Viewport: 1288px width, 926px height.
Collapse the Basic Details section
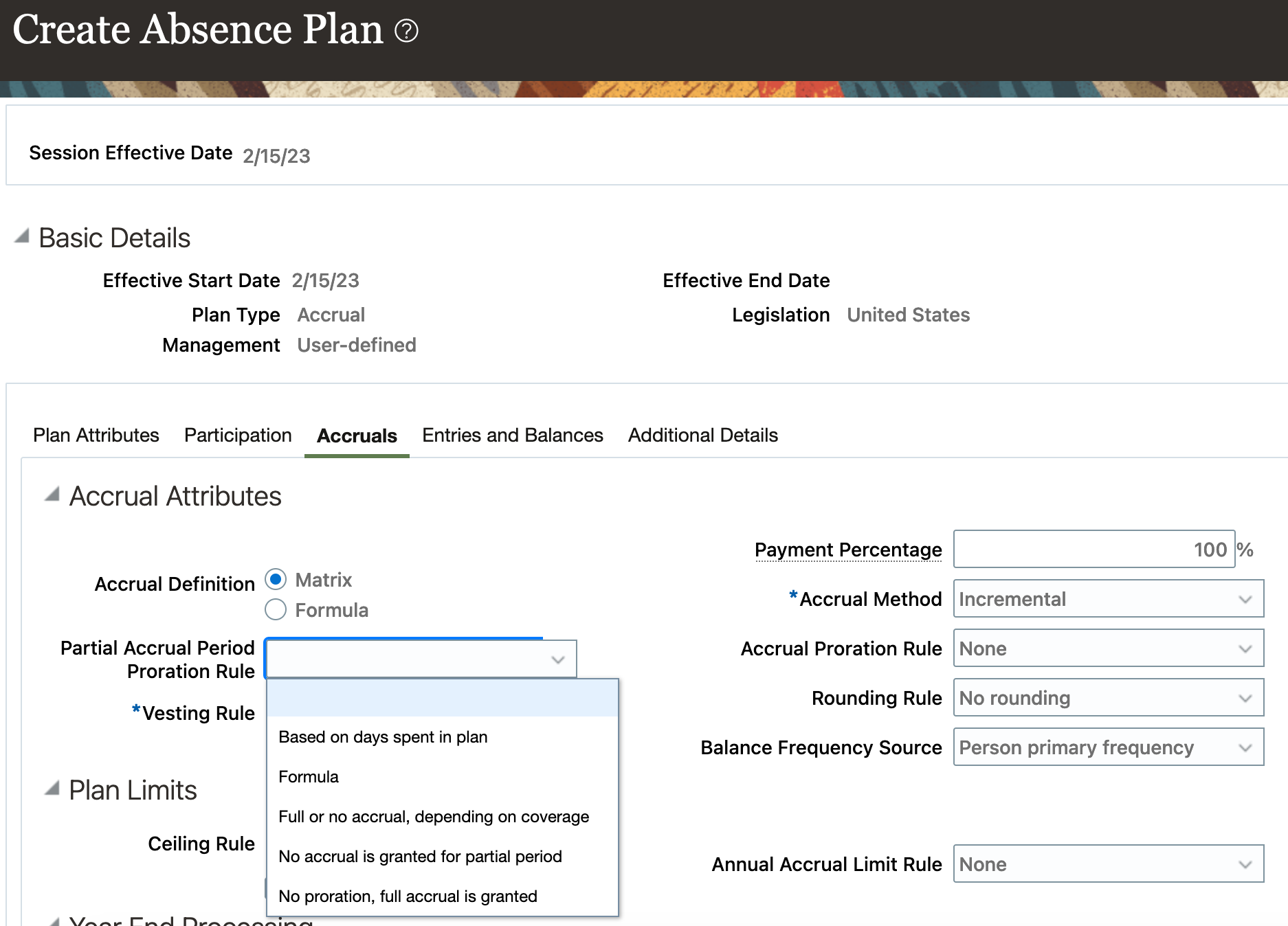click(x=22, y=237)
